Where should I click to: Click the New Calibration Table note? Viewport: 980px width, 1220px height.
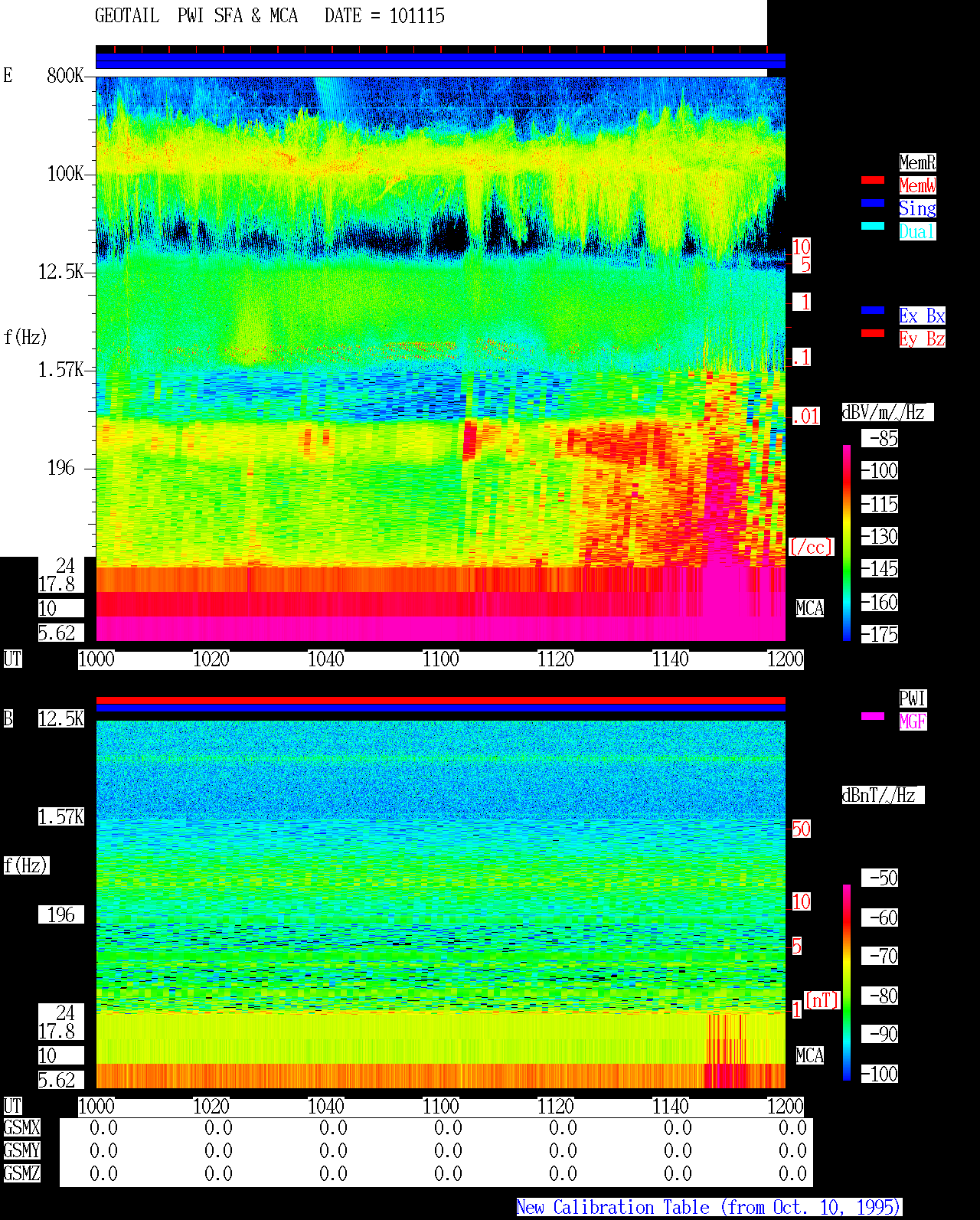(709, 1208)
